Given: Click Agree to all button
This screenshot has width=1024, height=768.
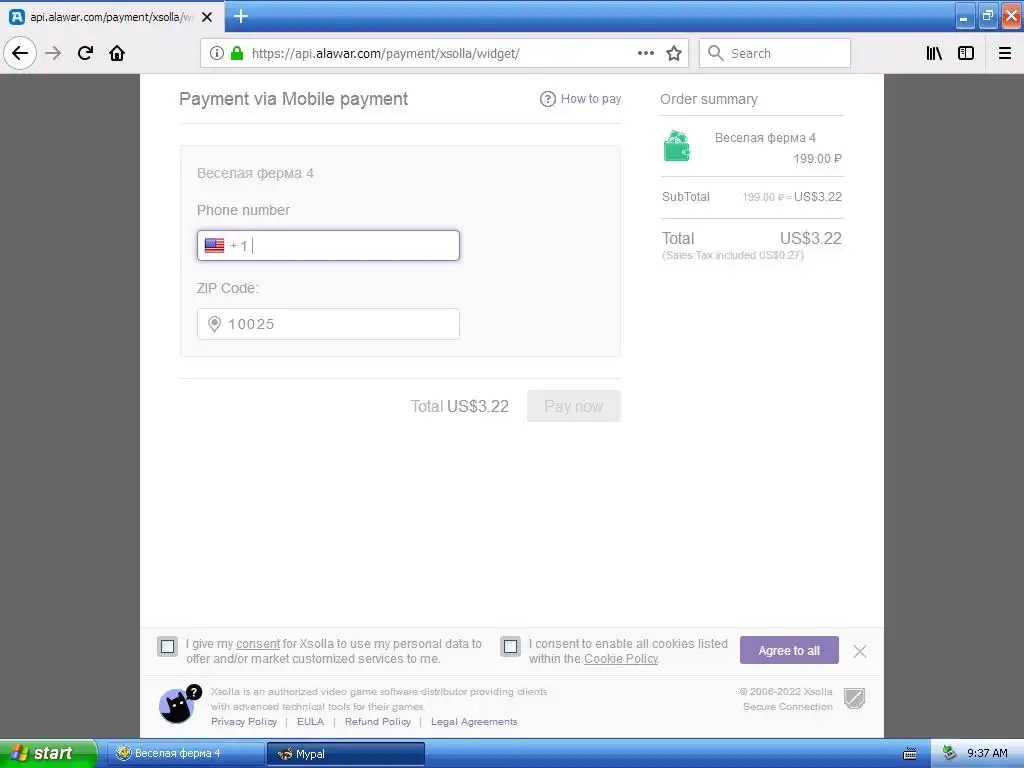Looking at the screenshot, I should [x=789, y=650].
